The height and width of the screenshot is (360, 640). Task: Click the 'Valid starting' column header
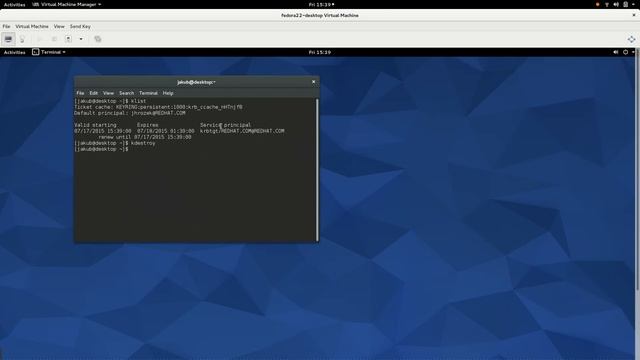pyautogui.click(x=95, y=125)
